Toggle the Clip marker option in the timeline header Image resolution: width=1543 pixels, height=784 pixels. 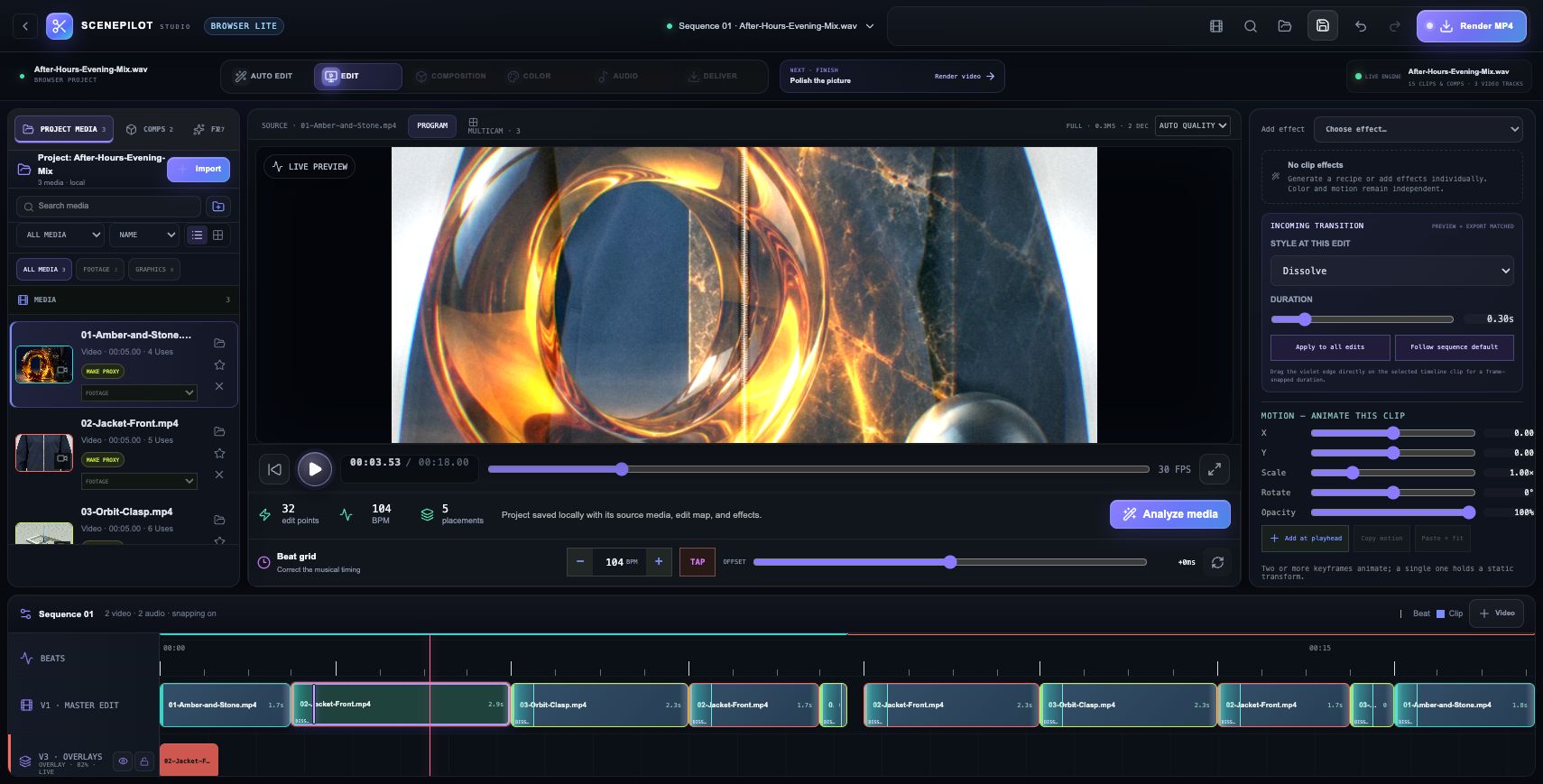[x=1450, y=613]
